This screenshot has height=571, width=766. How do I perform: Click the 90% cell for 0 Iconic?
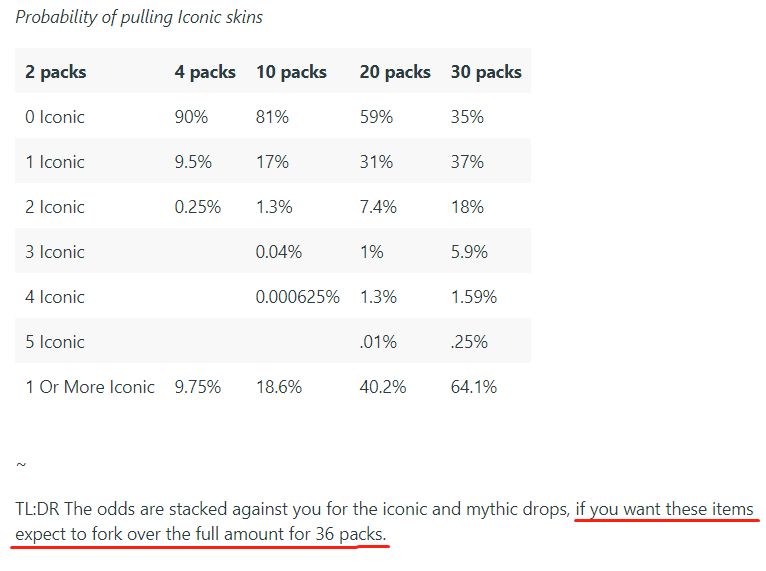191,117
